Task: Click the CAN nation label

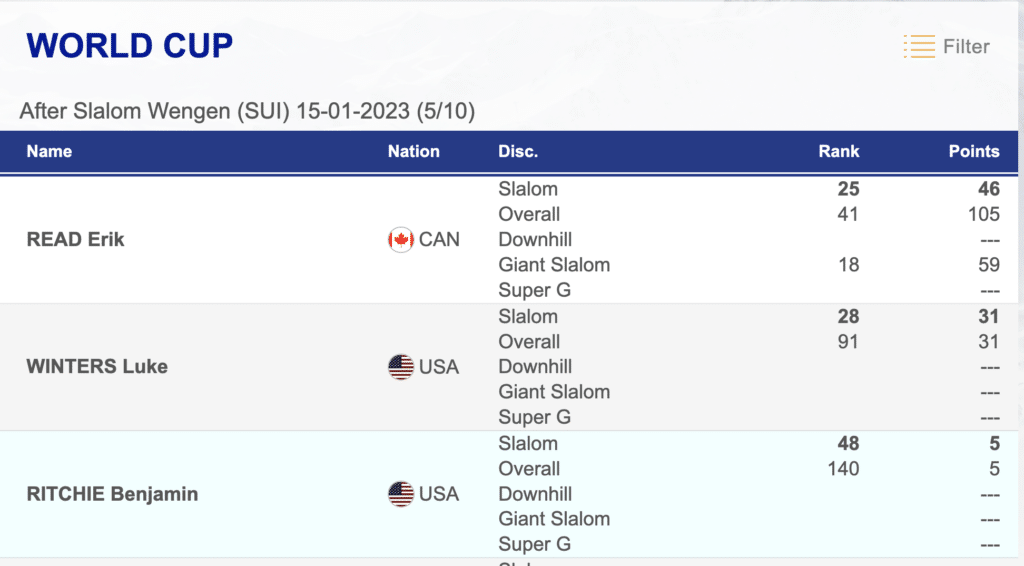Action: [x=439, y=240]
